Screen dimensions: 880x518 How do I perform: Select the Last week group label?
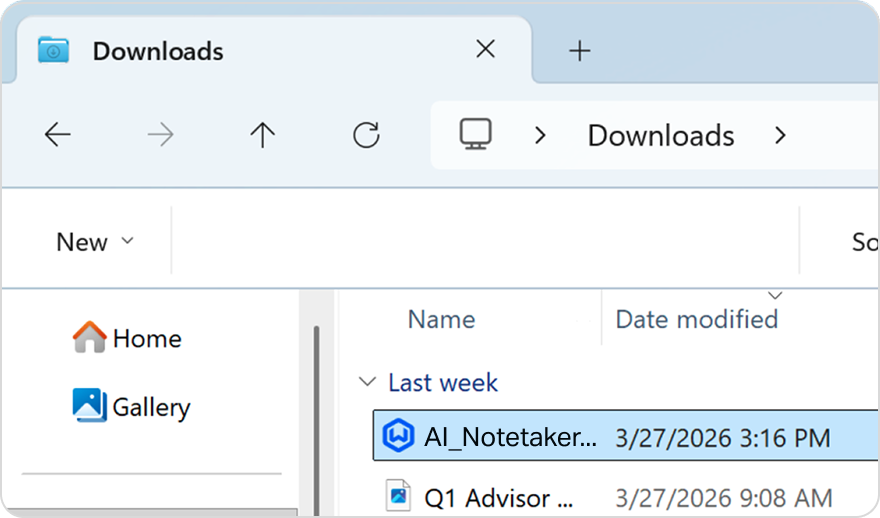point(443,383)
